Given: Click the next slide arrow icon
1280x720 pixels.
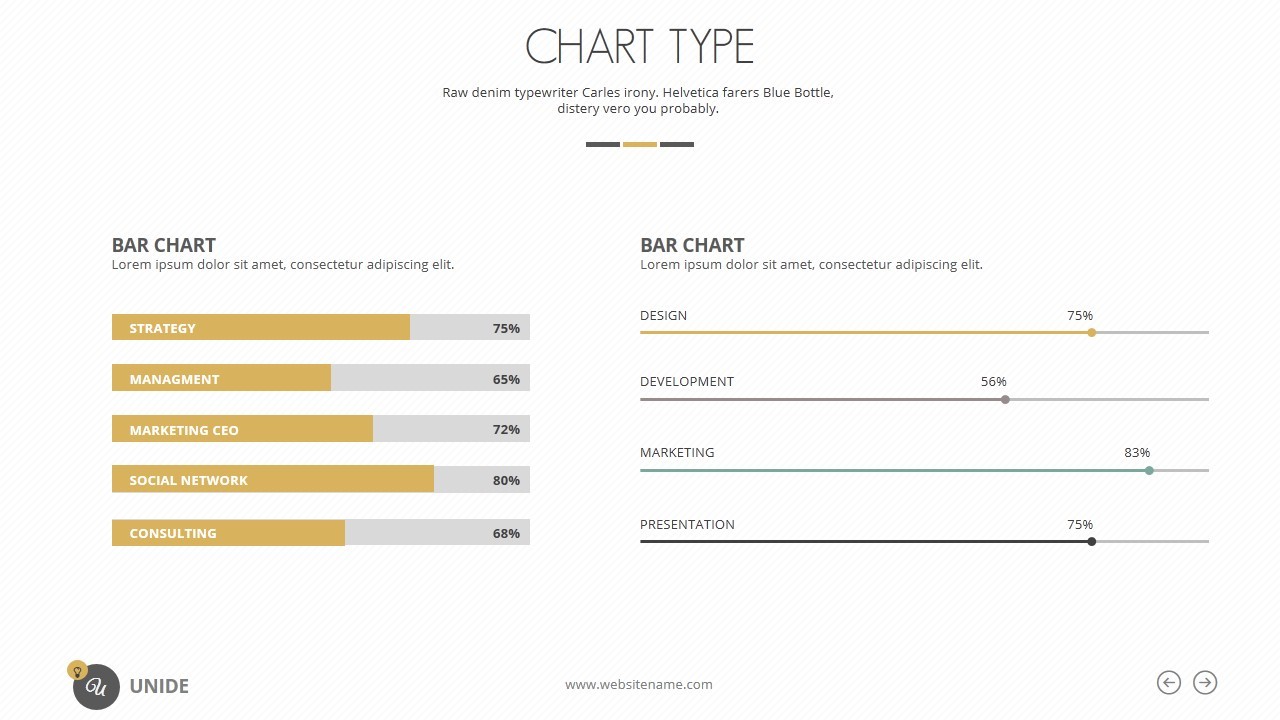Looking at the screenshot, I should [1205, 682].
